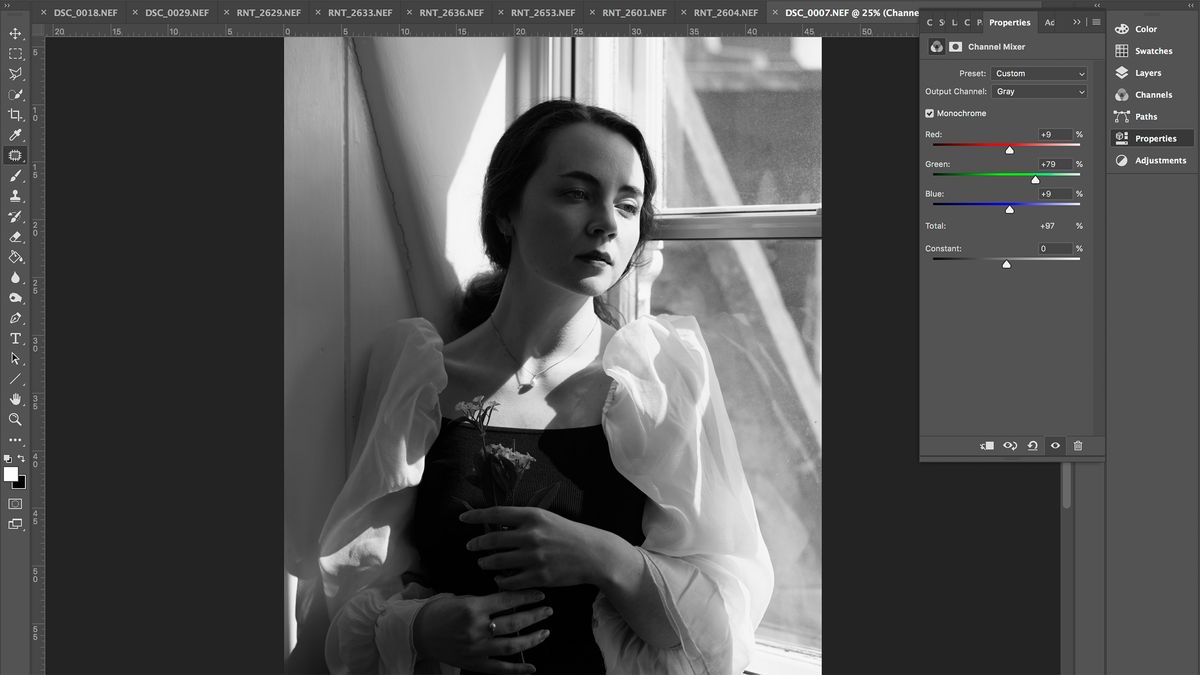This screenshot has height=675, width=1200.
Task: Select the Move tool
Action: [x=14, y=32]
